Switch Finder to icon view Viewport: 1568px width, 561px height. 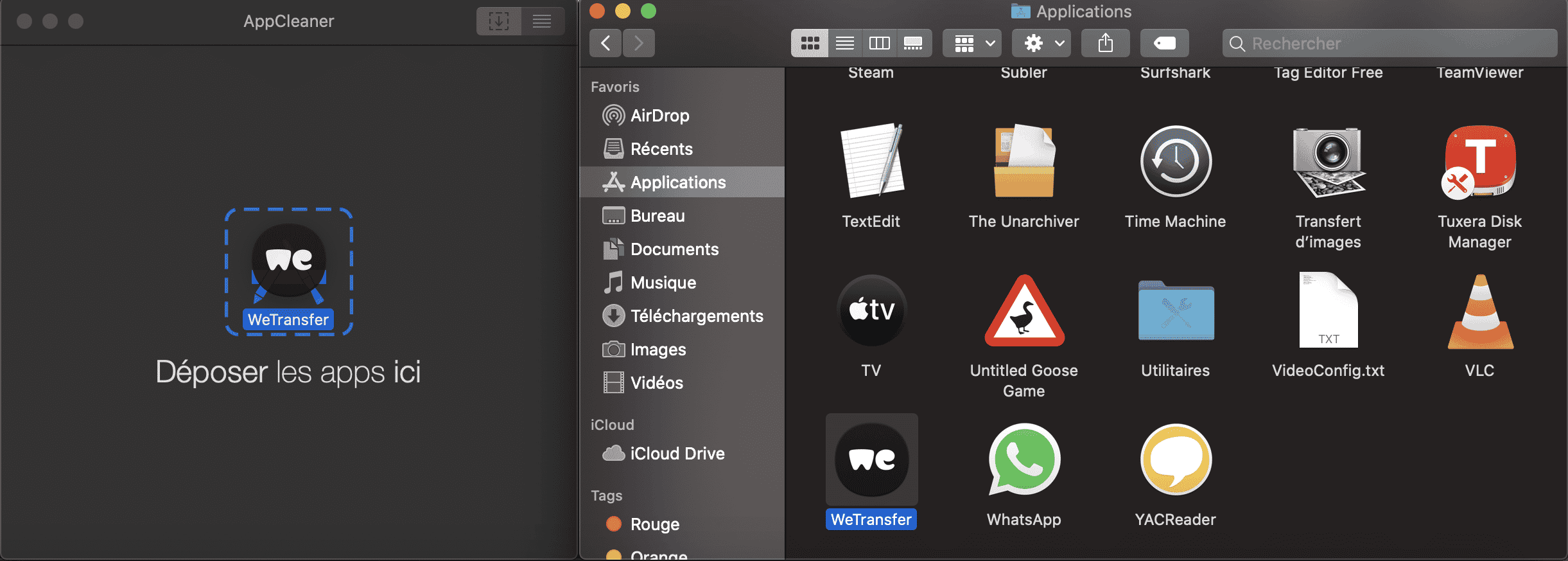[810, 43]
